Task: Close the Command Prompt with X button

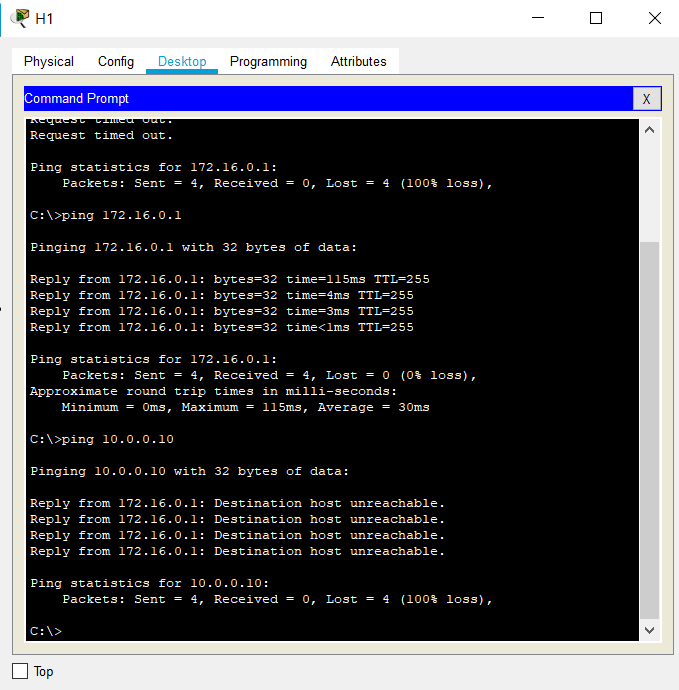Action: click(x=646, y=99)
